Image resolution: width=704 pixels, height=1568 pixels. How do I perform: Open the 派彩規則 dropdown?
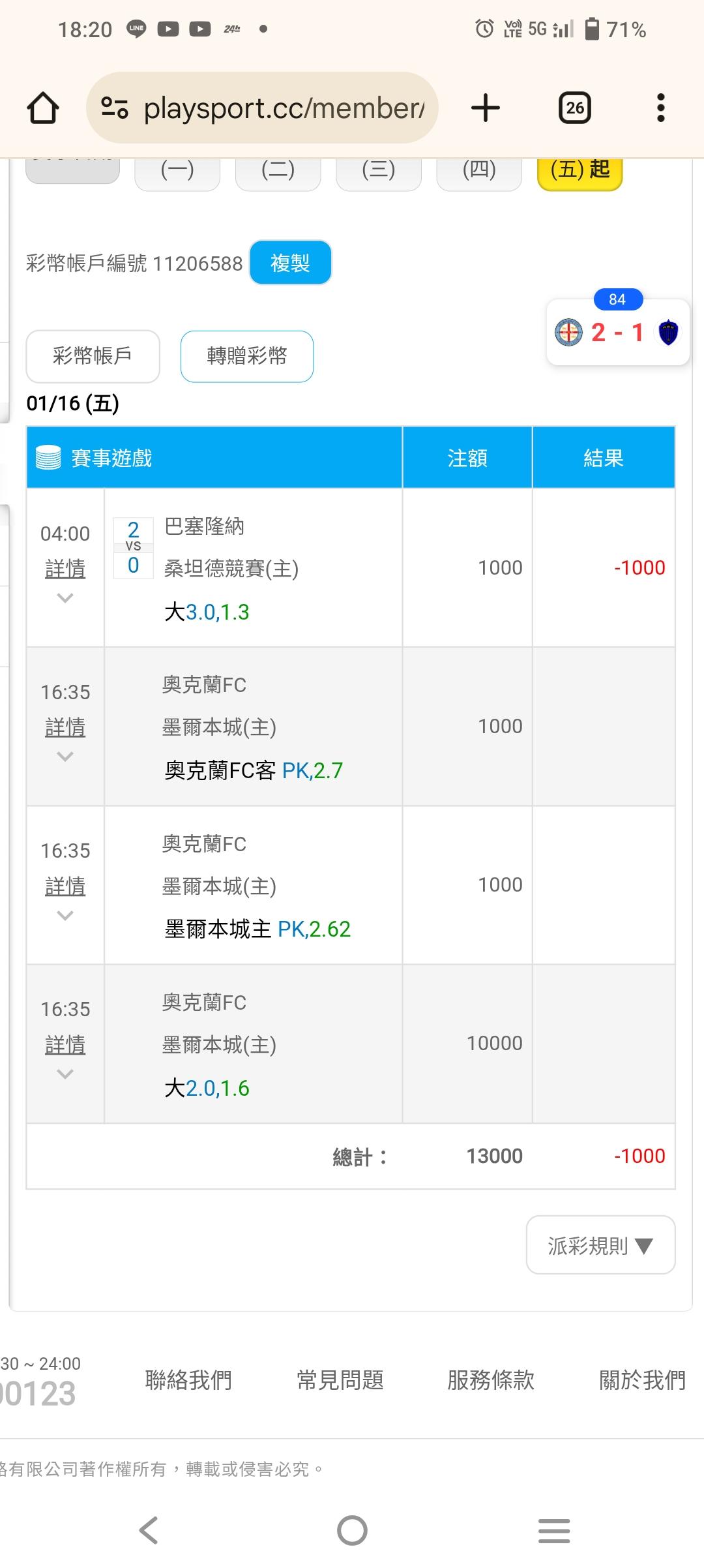click(x=600, y=1245)
